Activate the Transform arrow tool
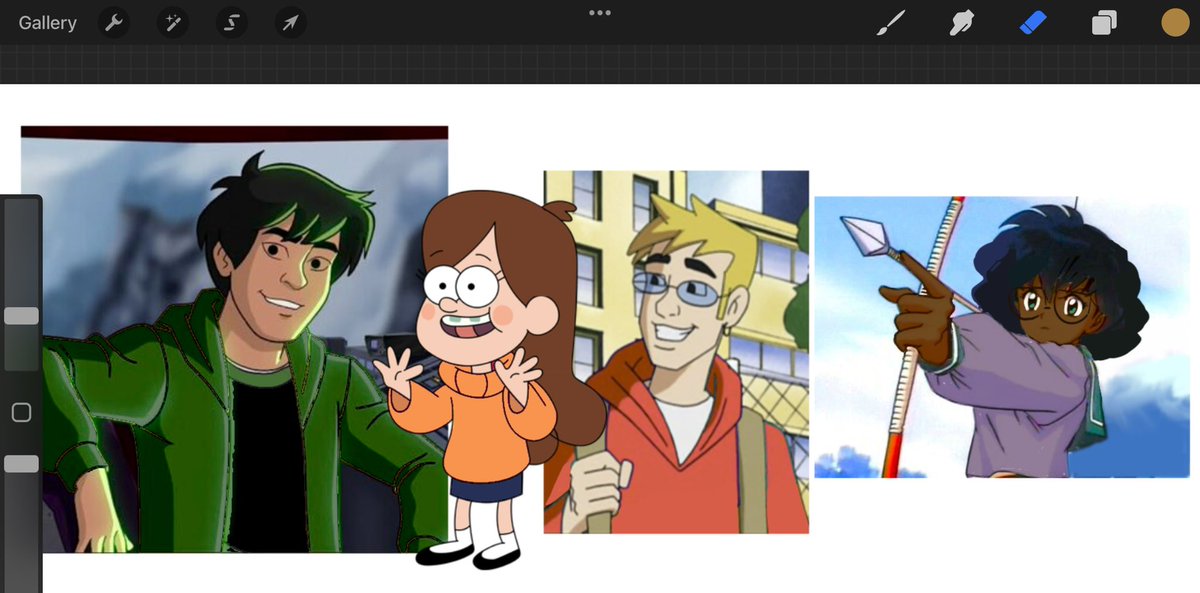This screenshot has height=593, width=1200. pyautogui.click(x=290, y=22)
